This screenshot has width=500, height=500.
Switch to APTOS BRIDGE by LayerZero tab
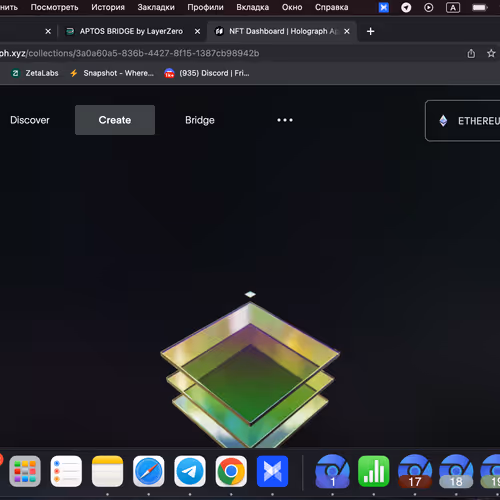(x=131, y=31)
